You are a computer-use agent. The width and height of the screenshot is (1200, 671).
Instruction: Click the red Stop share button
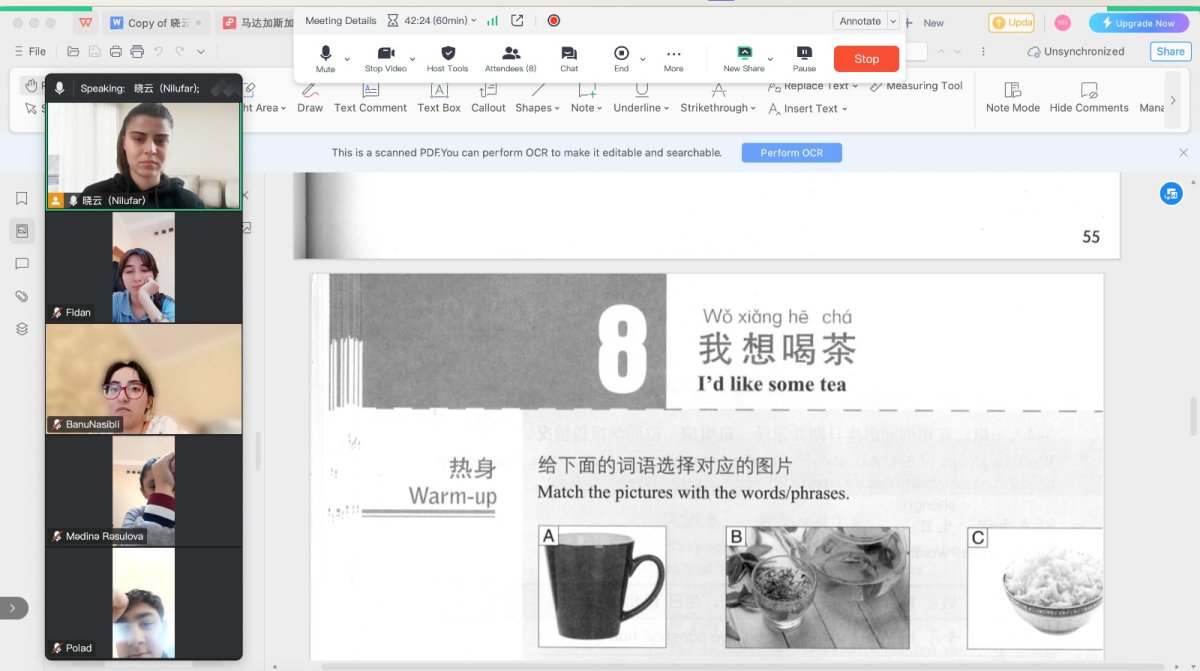click(x=866, y=59)
